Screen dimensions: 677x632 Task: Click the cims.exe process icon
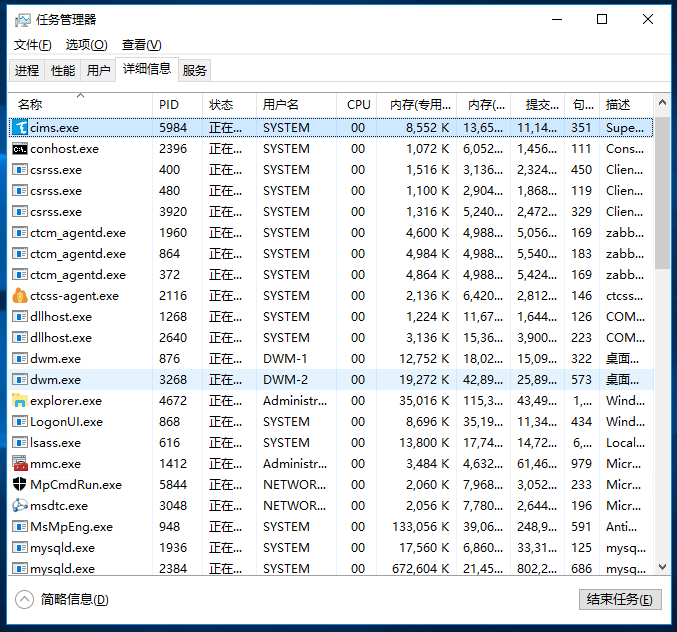point(20,127)
